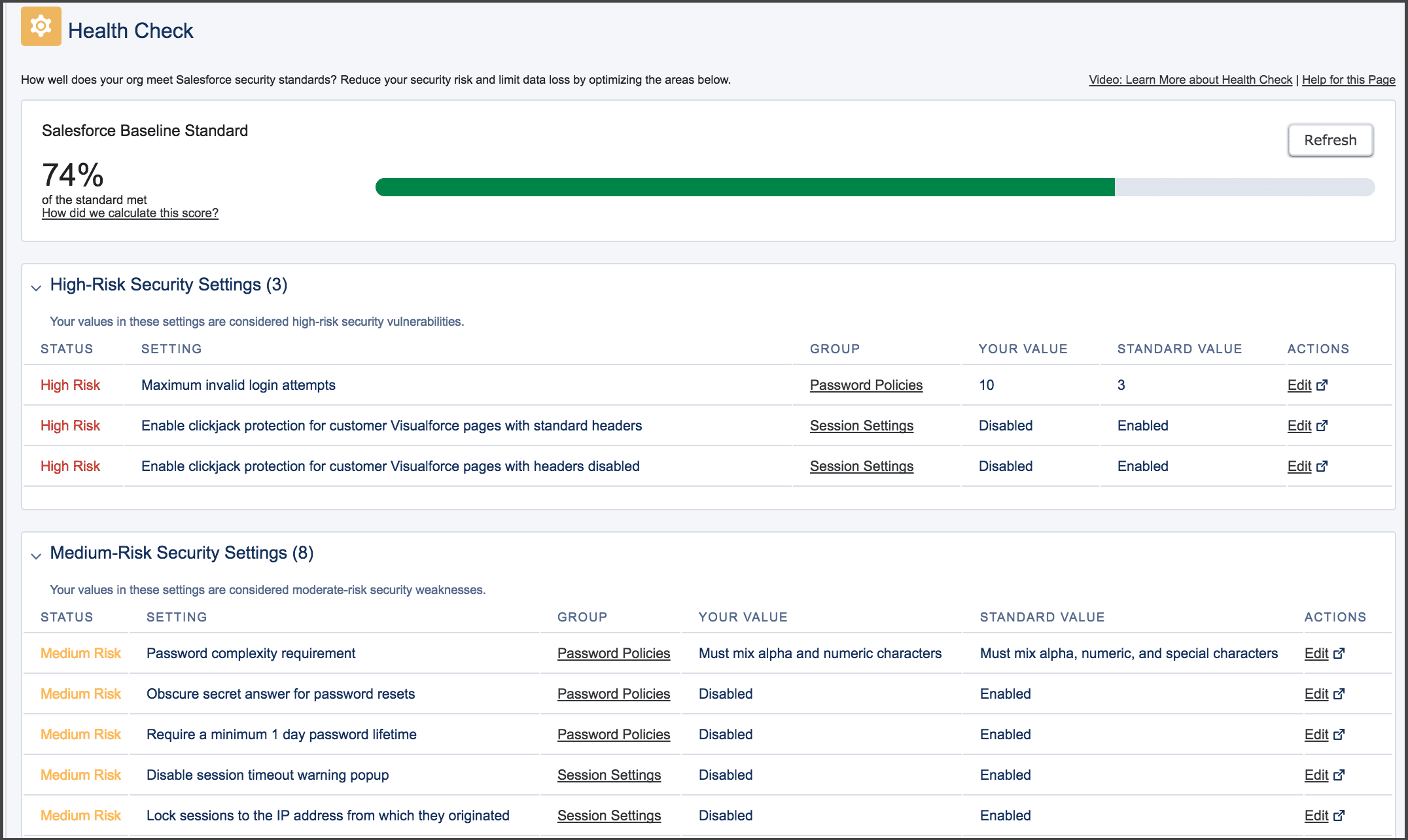1408x840 pixels.
Task: Click standard value 3 for invalid login attempts
Action: (x=1121, y=385)
